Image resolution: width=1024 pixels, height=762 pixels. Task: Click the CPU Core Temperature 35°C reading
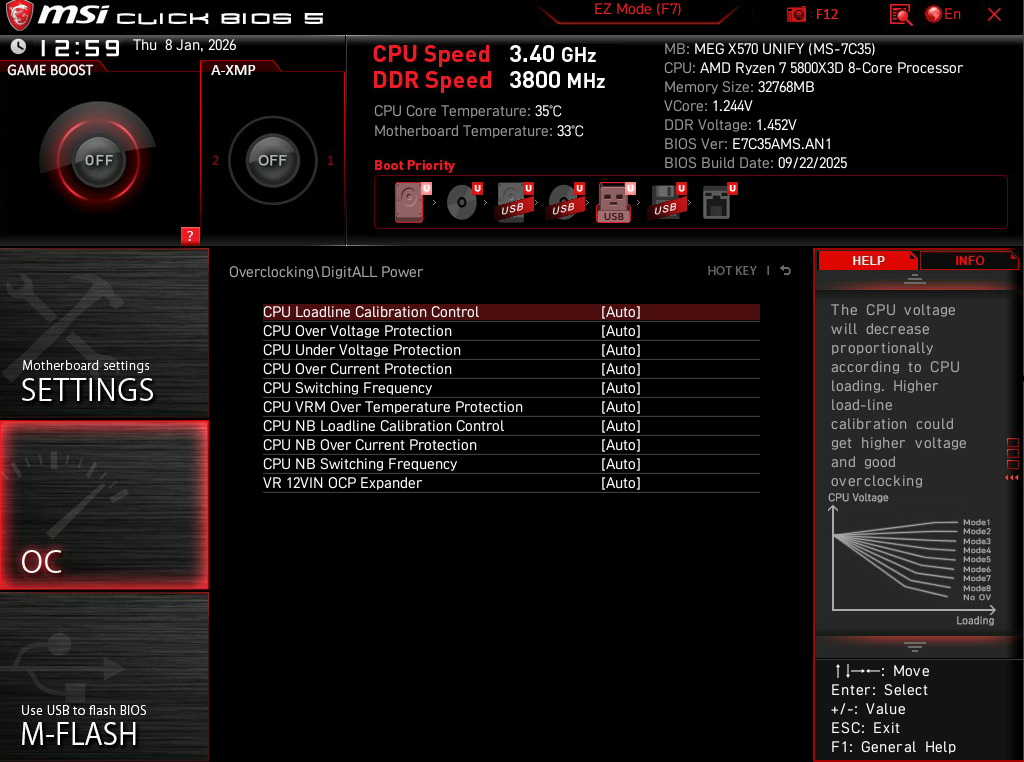pyautogui.click(x=468, y=111)
